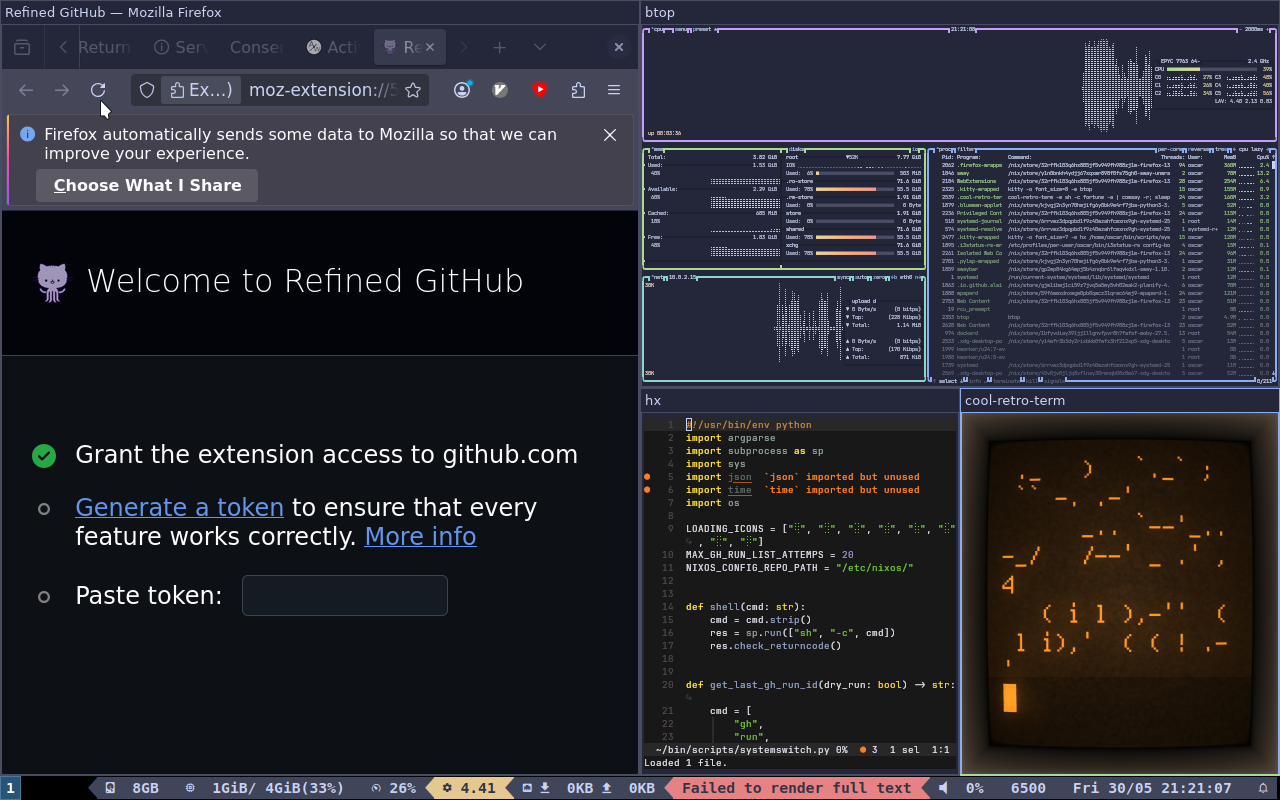Click filter in the btop proc panel
Screen dimensions: 1280x800
[966, 149]
